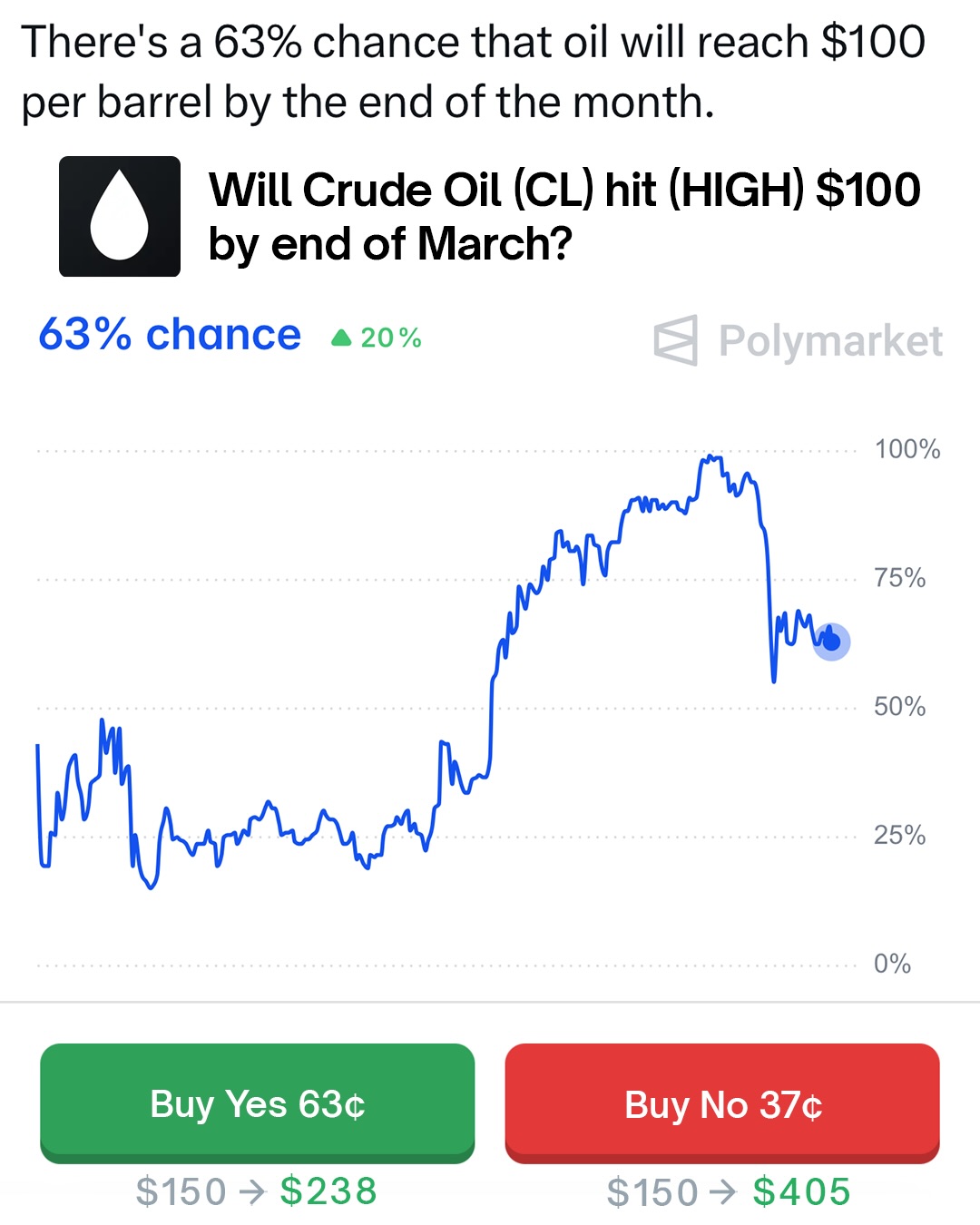This screenshot has height=1225, width=980.
Task: Click the 100% axis label
Action: click(x=906, y=449)
